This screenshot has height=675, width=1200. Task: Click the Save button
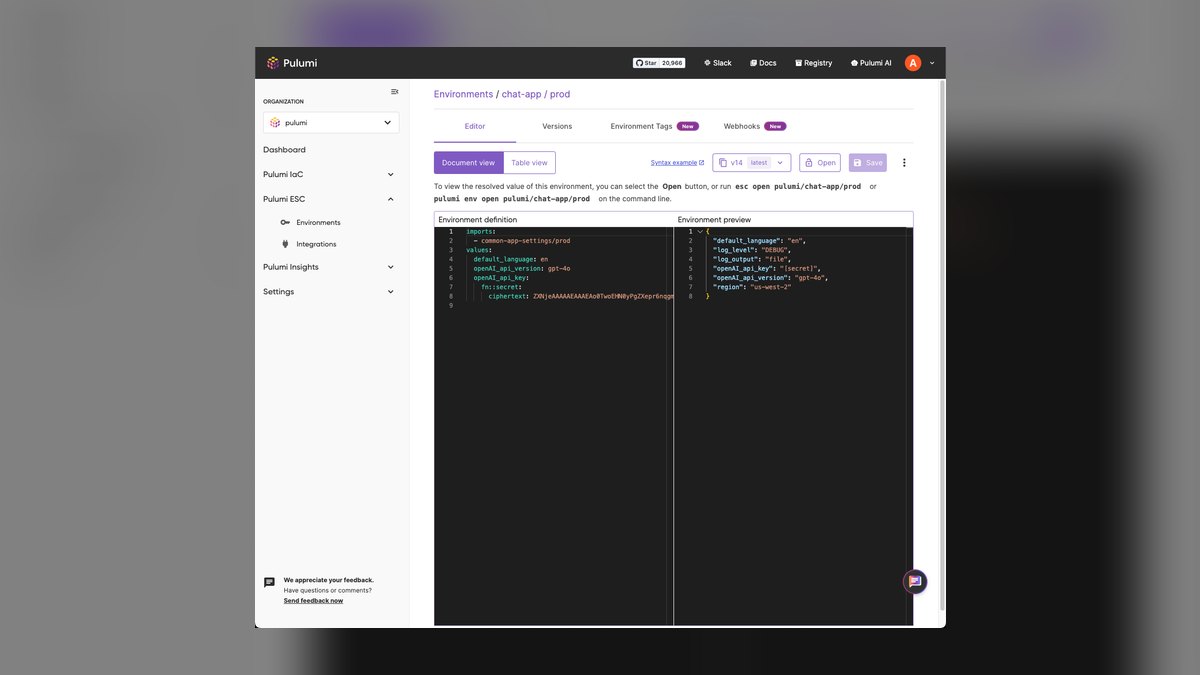coord(868,162)
